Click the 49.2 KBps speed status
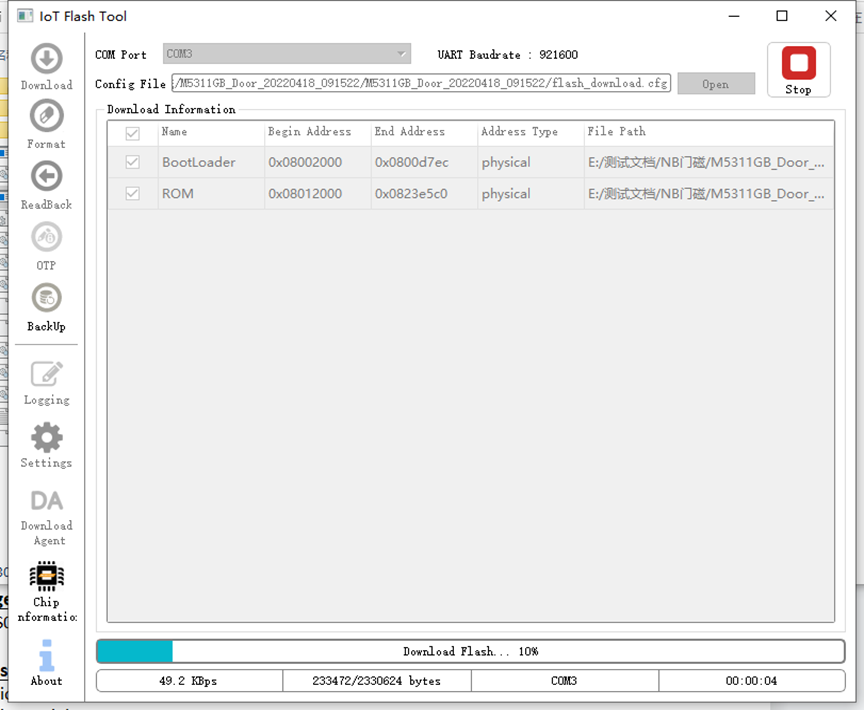 pos(188,681)
